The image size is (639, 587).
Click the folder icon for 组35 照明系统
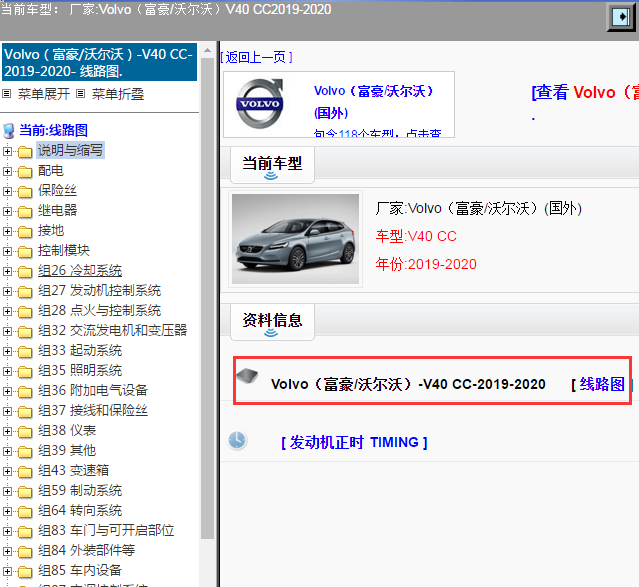pyautogui.click(x=25, y=371)
